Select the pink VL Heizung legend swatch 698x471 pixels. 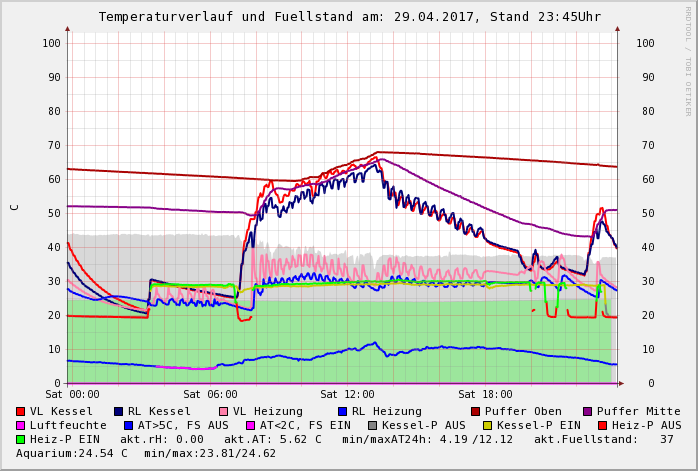tap(222, 411)
